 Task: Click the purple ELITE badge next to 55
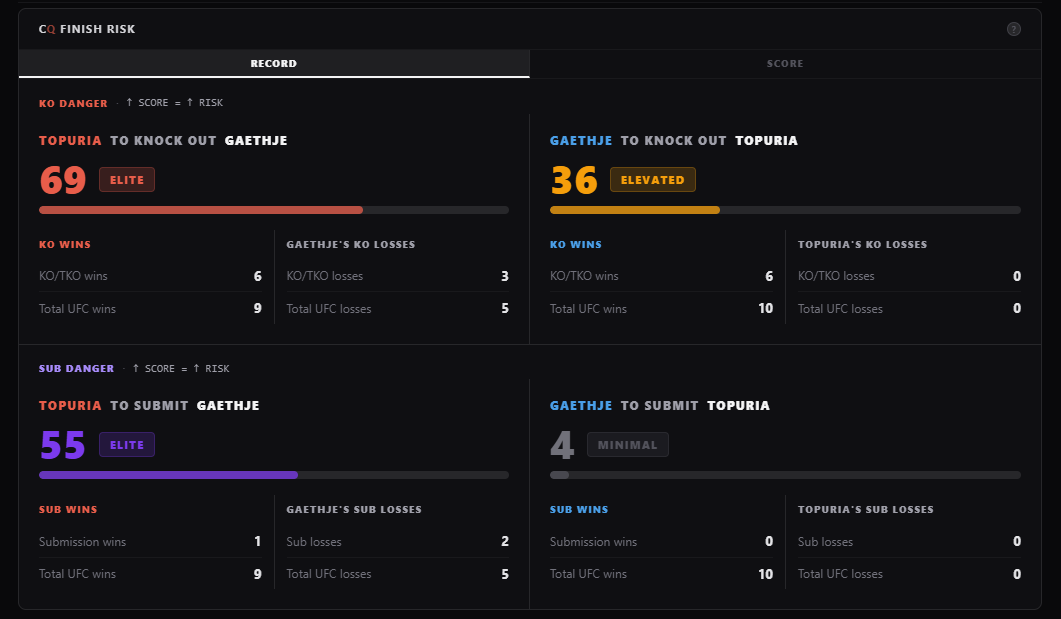(127, 445)
